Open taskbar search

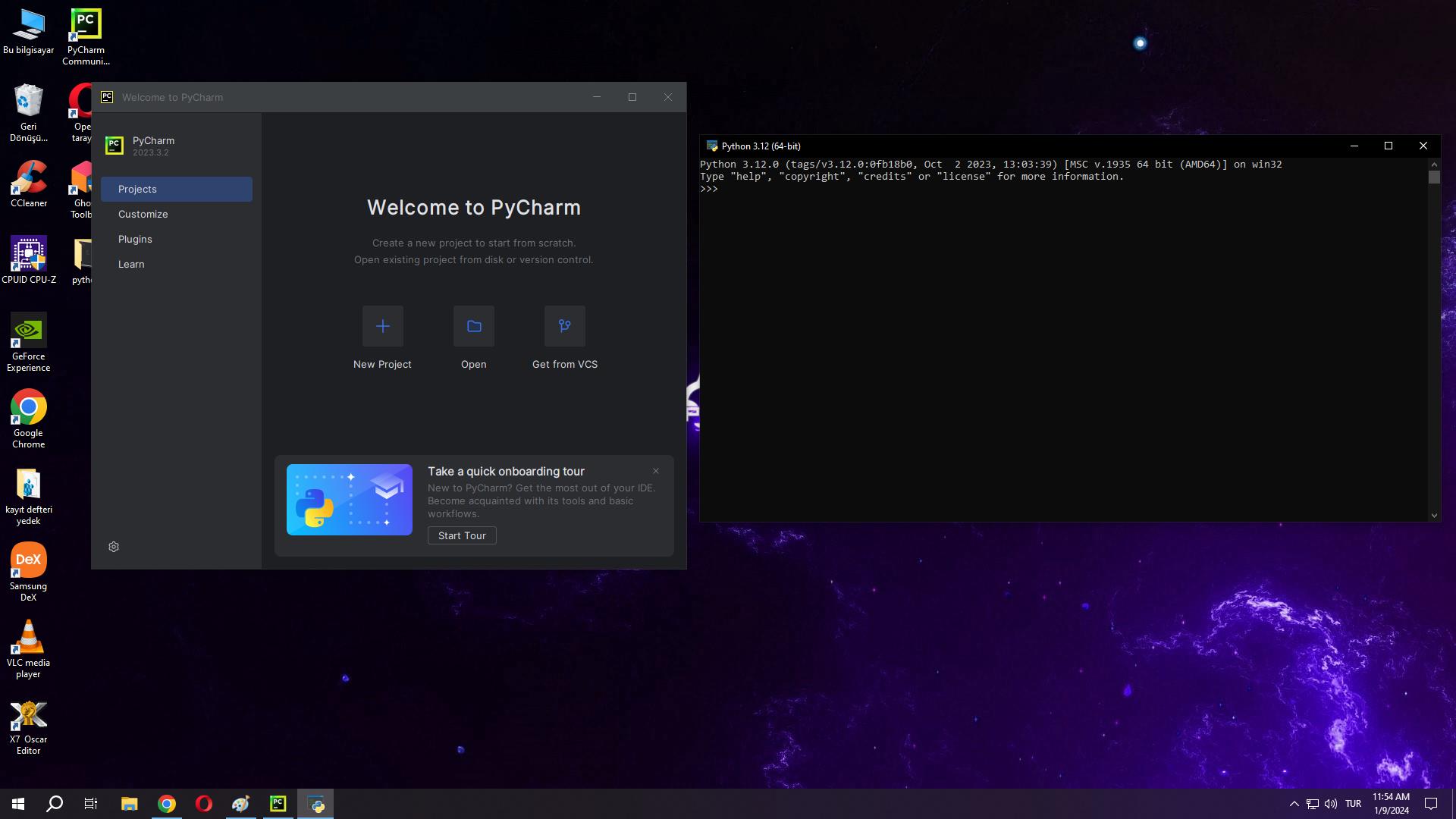55,804
